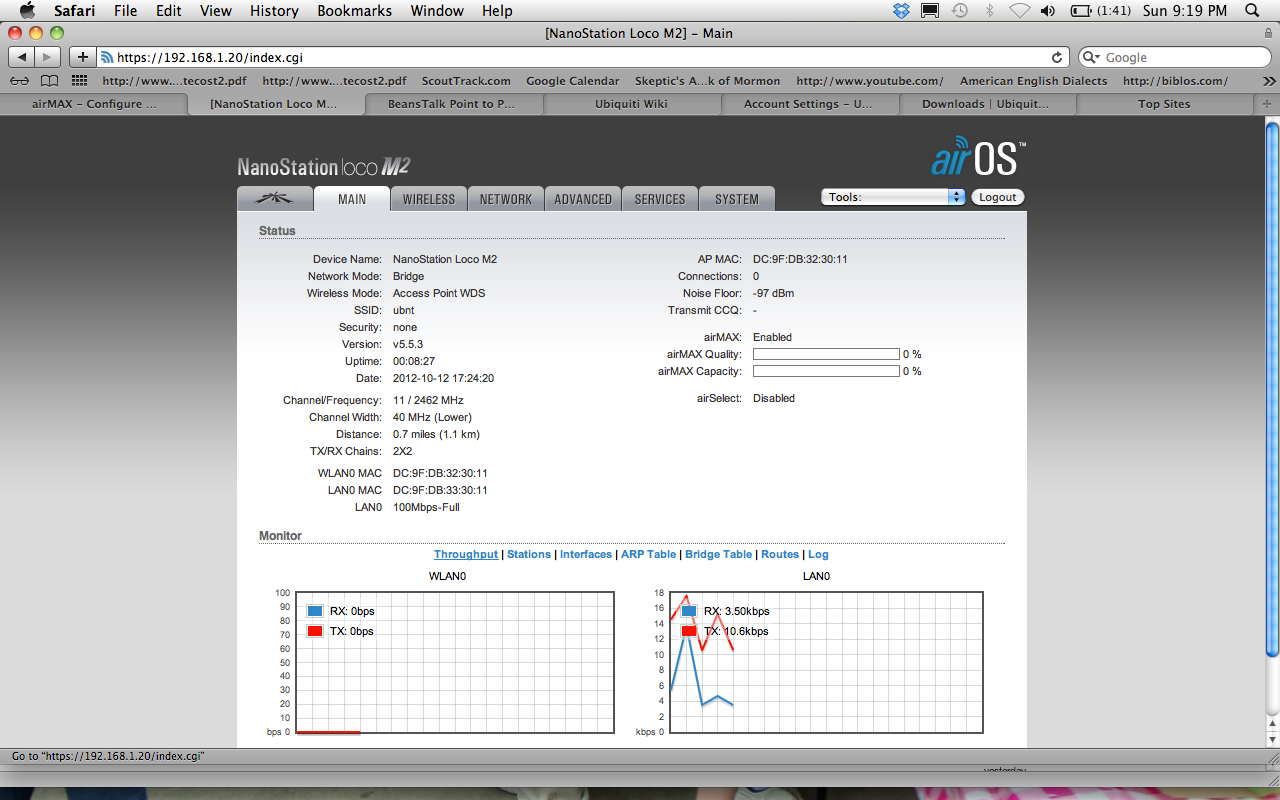Open ScoutTrack.com bookmark

(x=466, y=81)
